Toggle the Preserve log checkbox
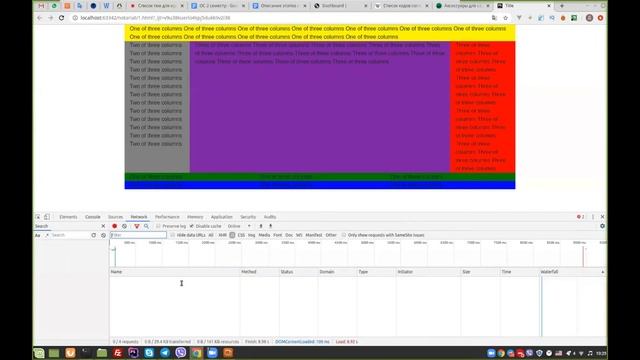This screenshot has height=360, width=640. (158, 226)
